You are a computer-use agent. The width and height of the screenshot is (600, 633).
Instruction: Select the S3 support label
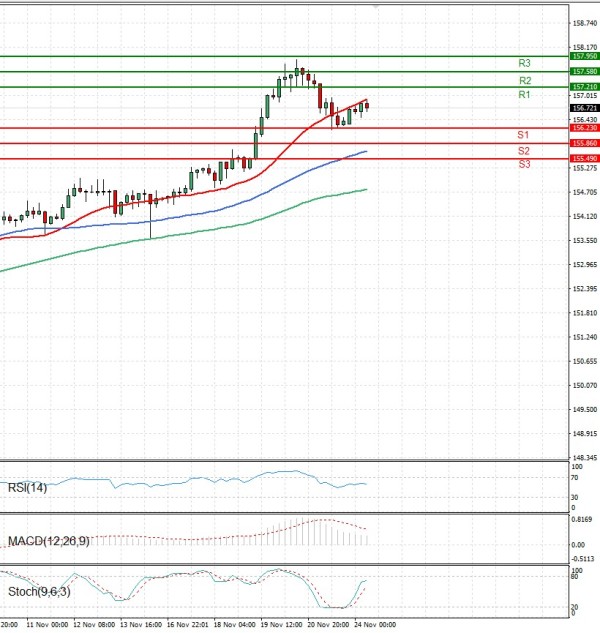point(524,163)
